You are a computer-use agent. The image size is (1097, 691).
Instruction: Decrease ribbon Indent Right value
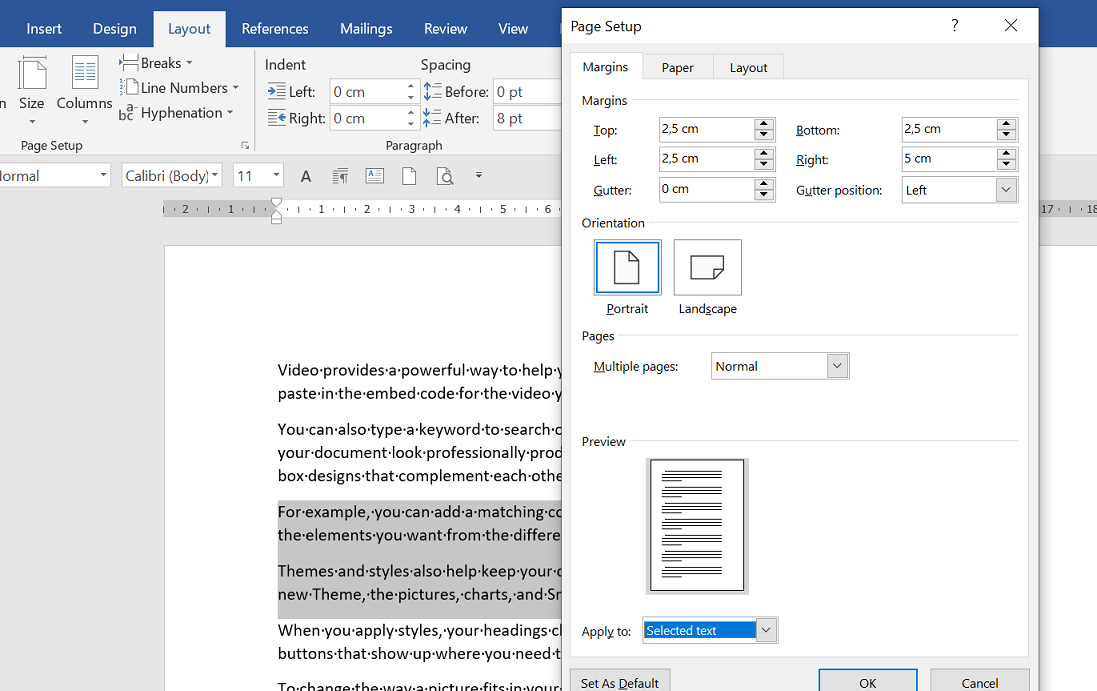click(411, 124)
